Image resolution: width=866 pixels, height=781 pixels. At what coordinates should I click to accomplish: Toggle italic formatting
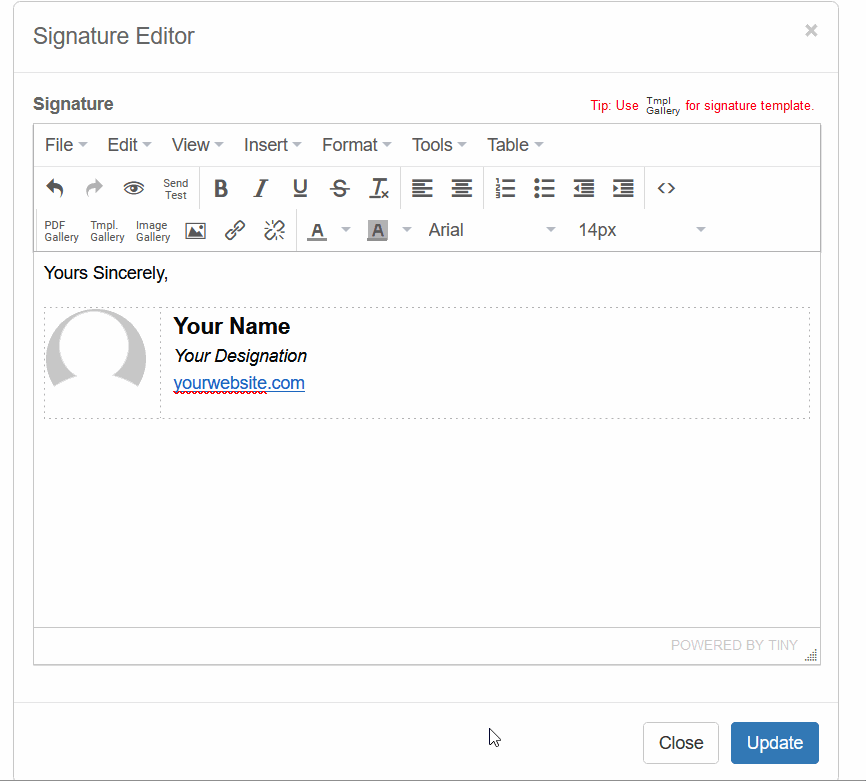pyautogui.click(x=260, y=188)
